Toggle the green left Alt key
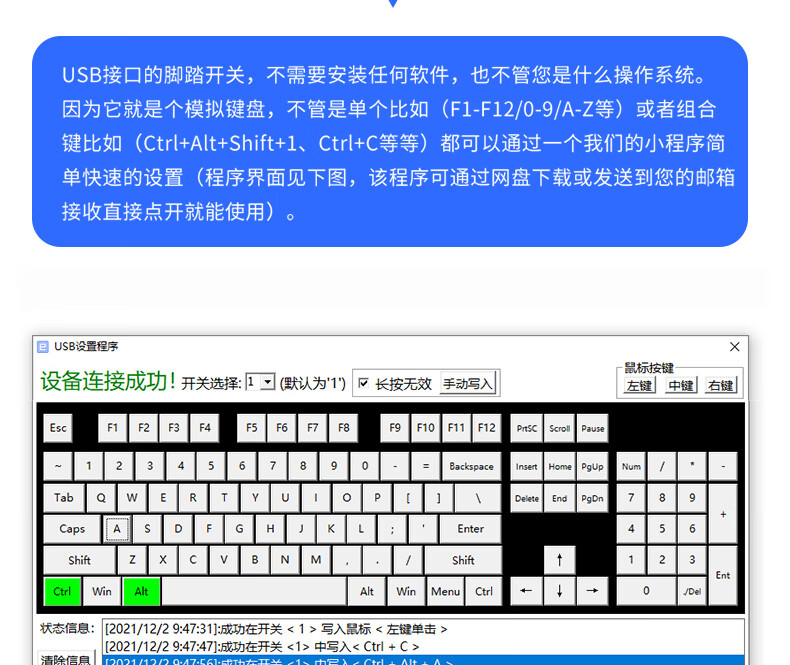Viewport: 790px width, 665px height. pyautogui.click(x=141, y=591)
